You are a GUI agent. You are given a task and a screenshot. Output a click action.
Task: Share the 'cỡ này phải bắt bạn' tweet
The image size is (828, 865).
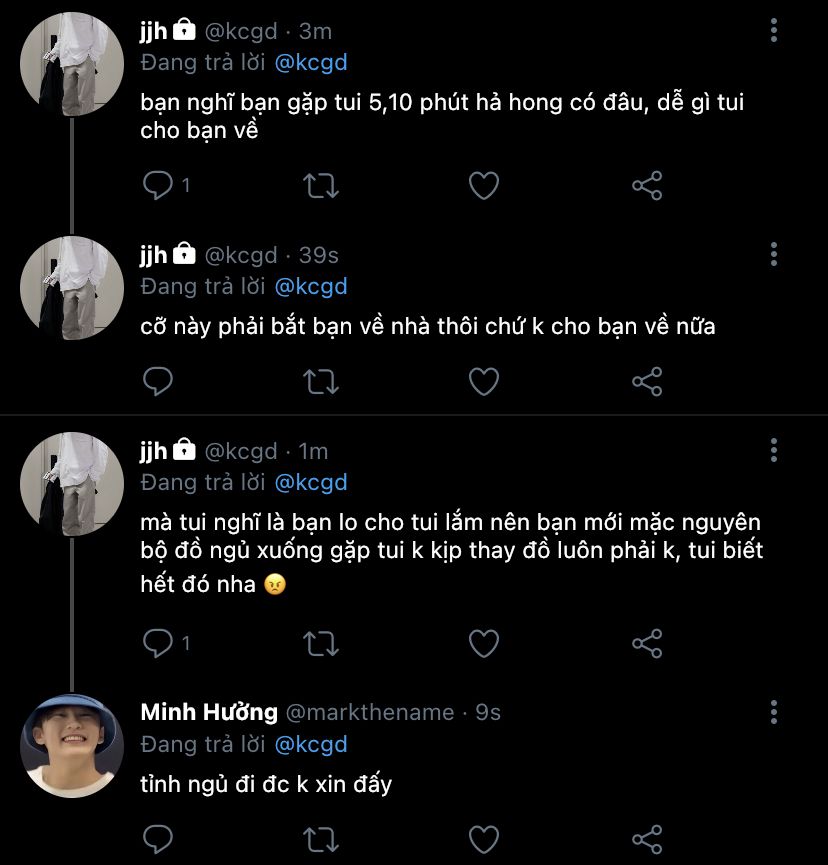pyautogui.click(x=647, y=381)
